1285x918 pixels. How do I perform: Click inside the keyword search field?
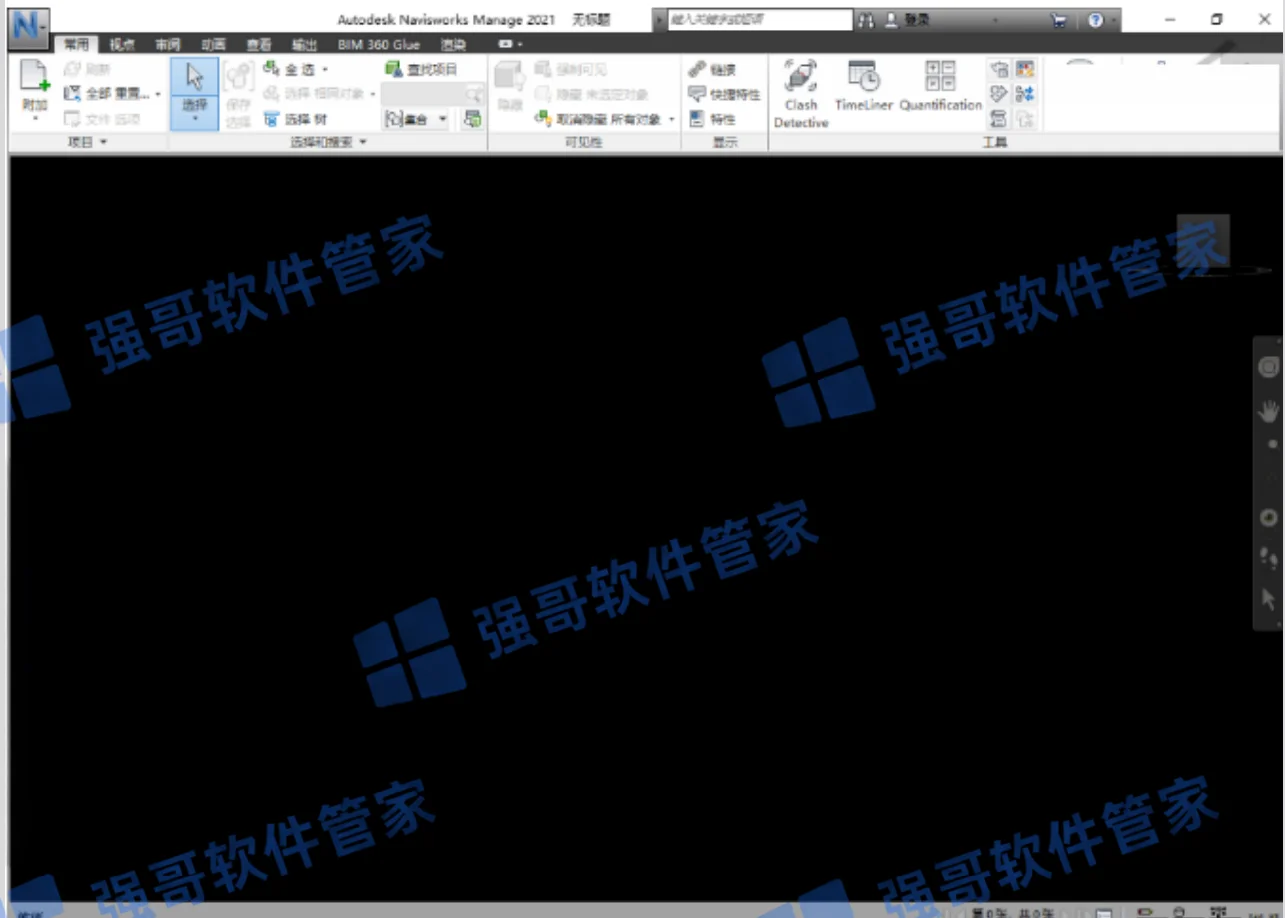[759, 19]
